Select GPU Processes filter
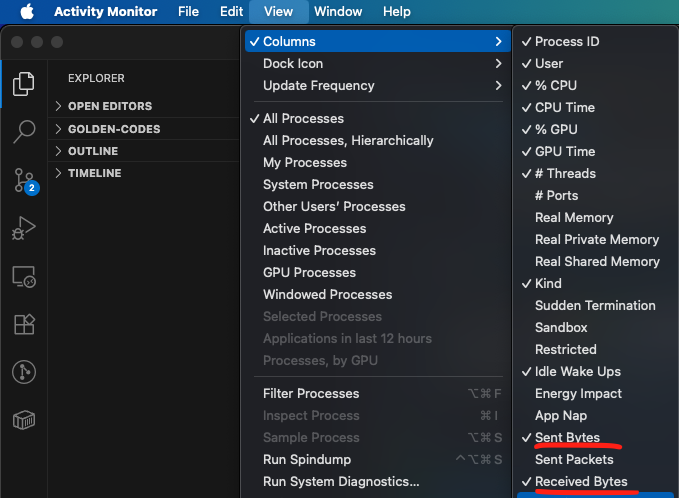 (x=378, y=273)
